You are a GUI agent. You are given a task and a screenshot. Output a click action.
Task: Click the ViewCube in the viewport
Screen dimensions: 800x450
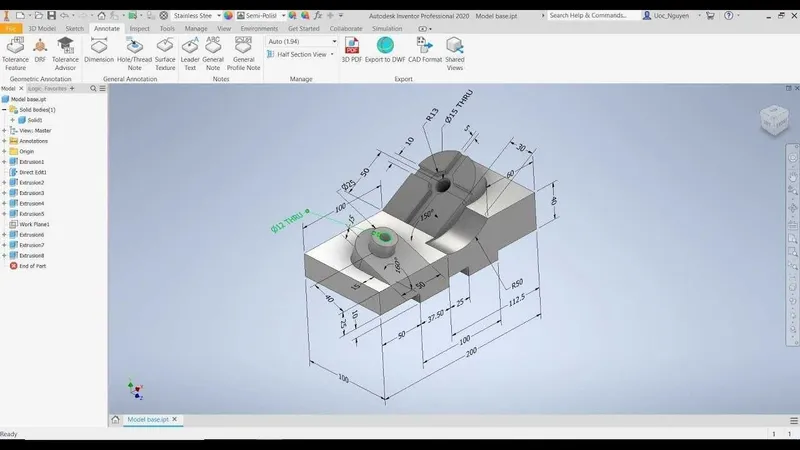pyautogui.click(x=774, y=120)
